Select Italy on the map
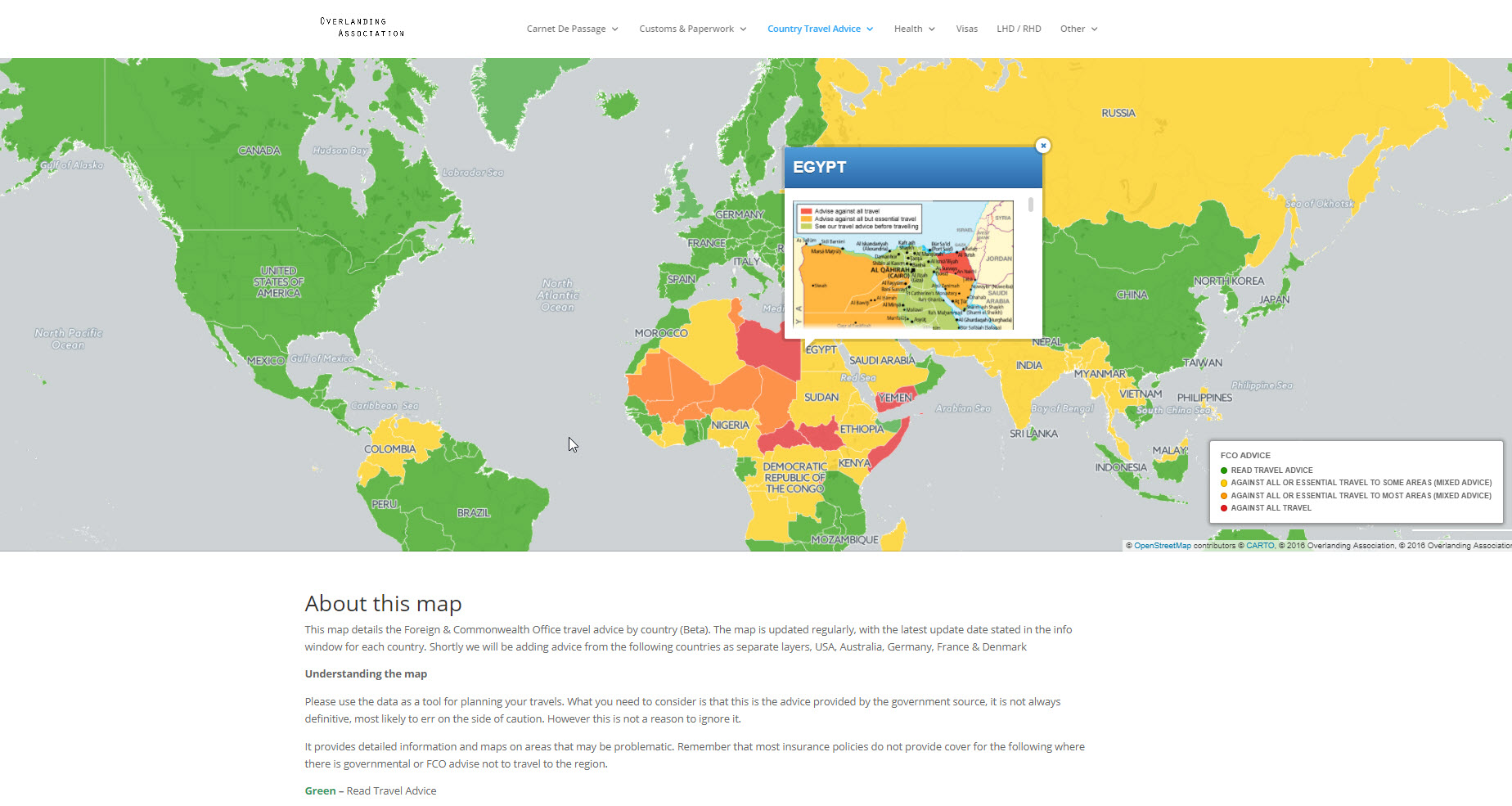The height and width of the screenshot is (806, 1512). [x=746, y=262]
